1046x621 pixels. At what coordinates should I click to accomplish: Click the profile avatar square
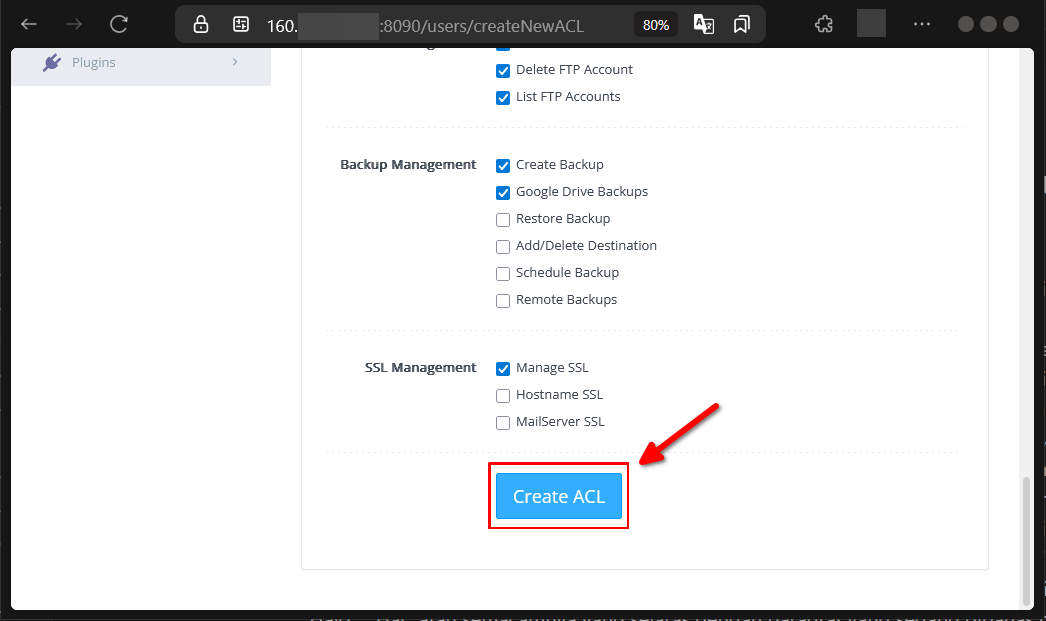coord(871,23)
